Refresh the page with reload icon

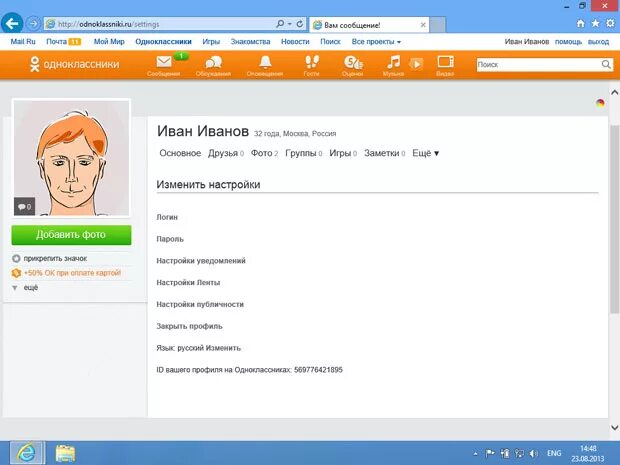tap(300, 24)
